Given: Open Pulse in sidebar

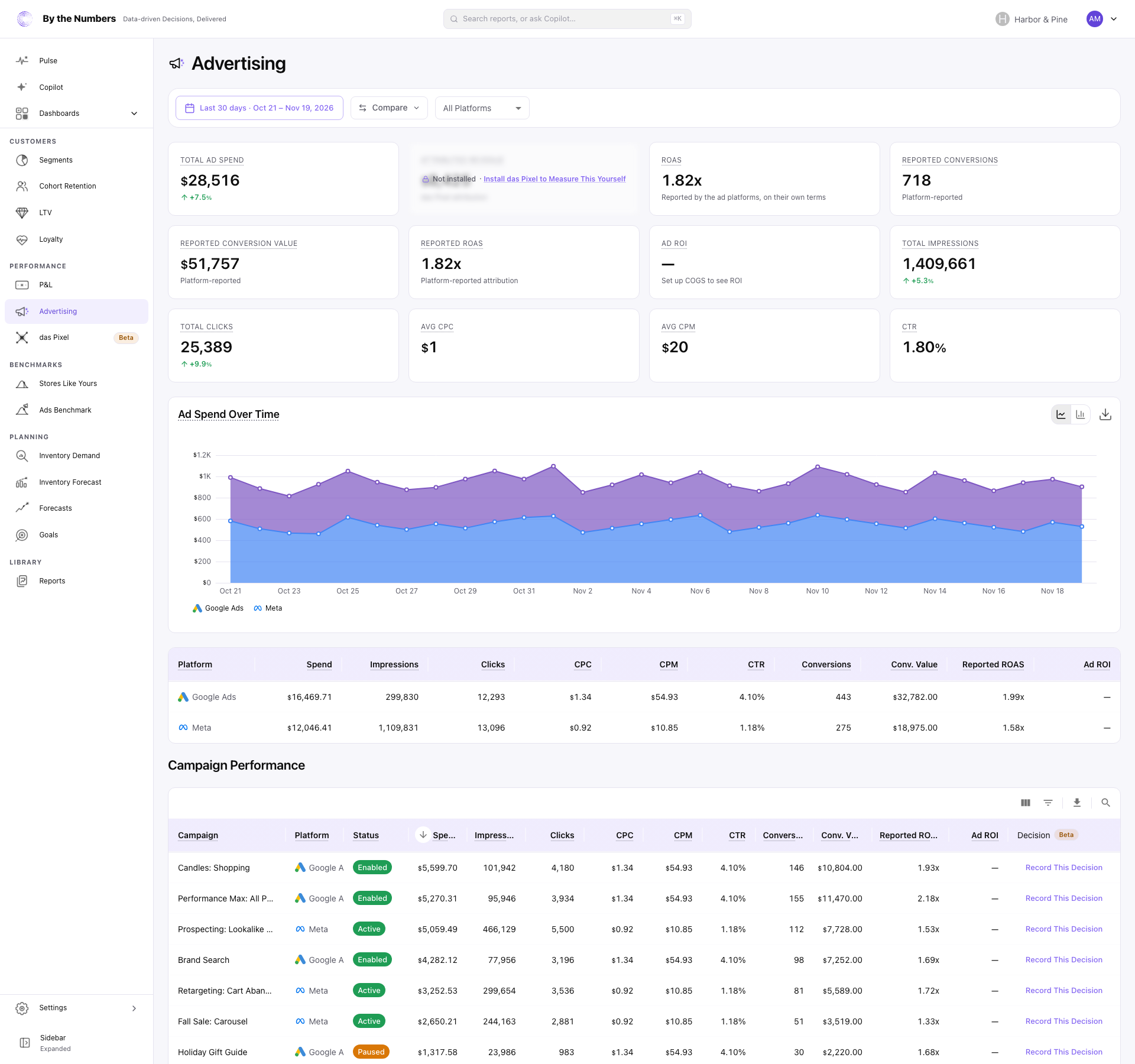Looking at the screenshot, I should point(76,61).
